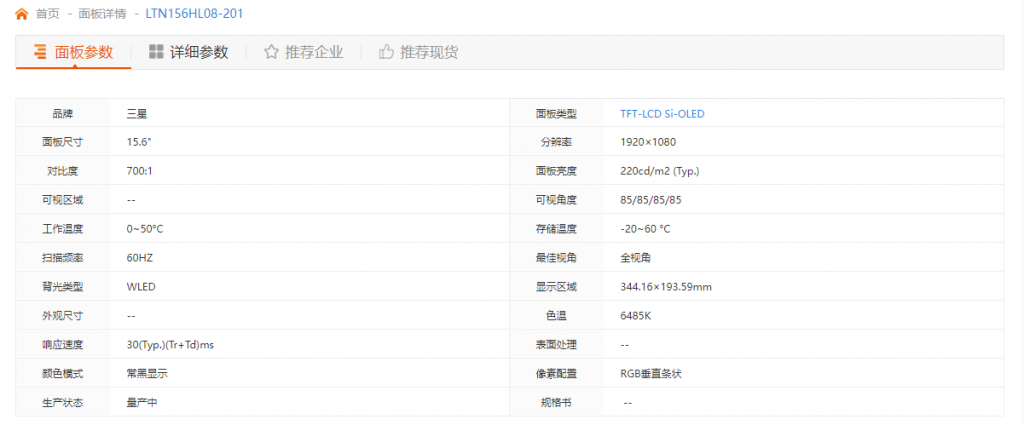Viewport: 1024px width, 425px height.
Task: Switch to the 详细参数 tab
Action: click(x=189, y=52)
